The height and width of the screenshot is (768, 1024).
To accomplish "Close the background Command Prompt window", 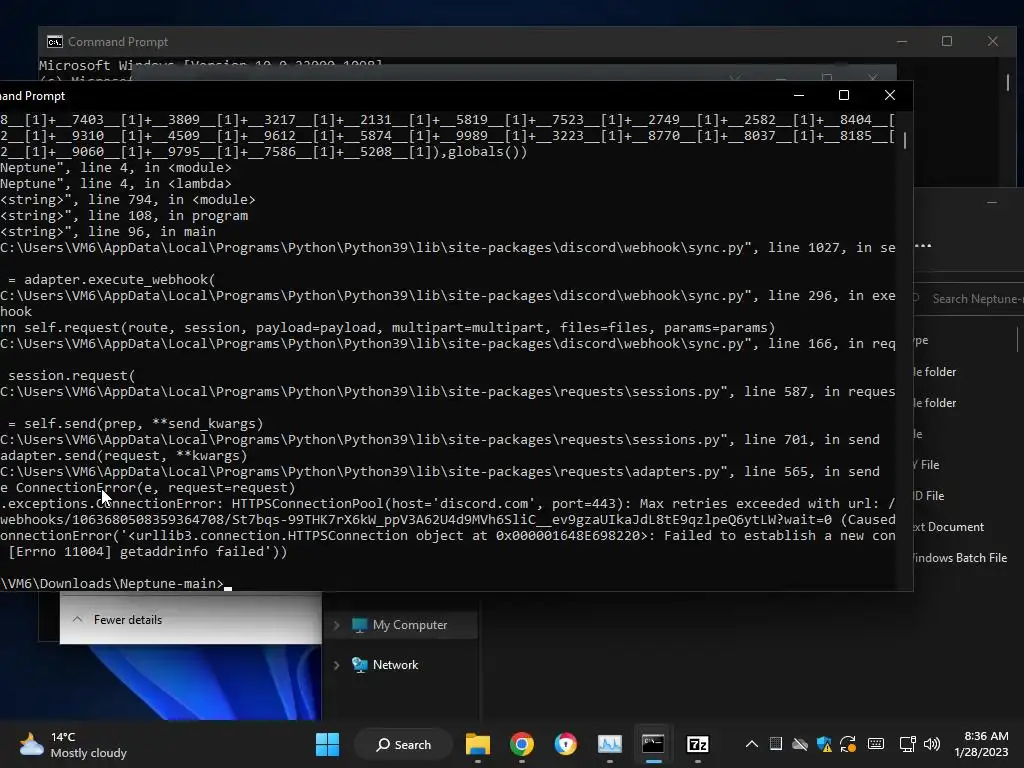I will click(993, 41).
